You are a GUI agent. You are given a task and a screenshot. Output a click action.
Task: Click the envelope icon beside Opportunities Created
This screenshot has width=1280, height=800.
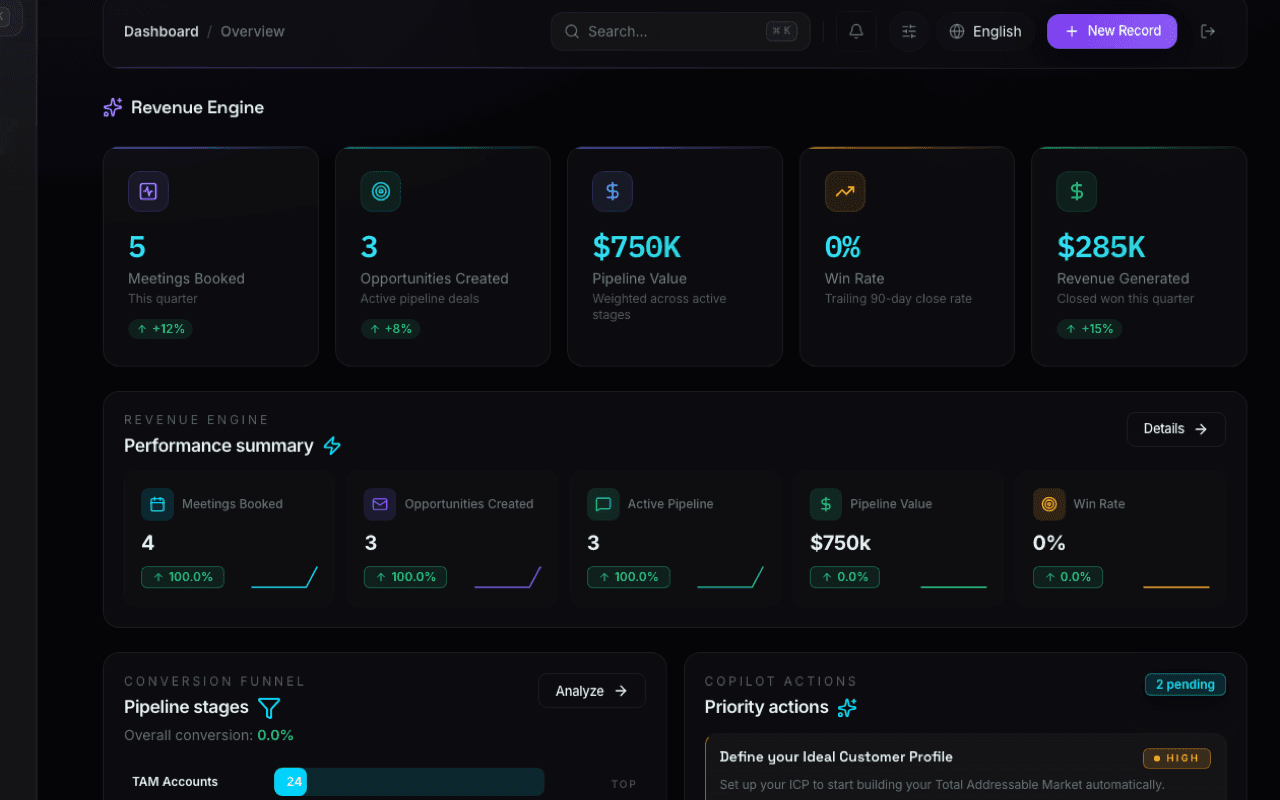pyautogui.click(x=379, y=504)
